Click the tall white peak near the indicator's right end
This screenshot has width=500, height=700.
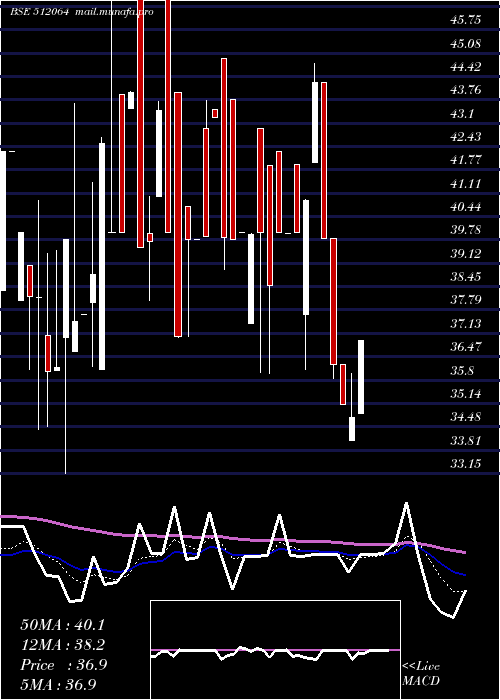click(406, 522)
